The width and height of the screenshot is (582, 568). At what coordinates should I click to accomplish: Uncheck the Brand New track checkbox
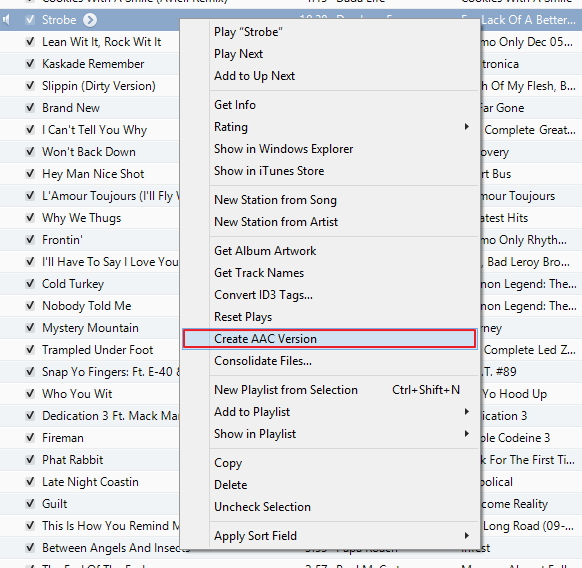tap(30, 108)
